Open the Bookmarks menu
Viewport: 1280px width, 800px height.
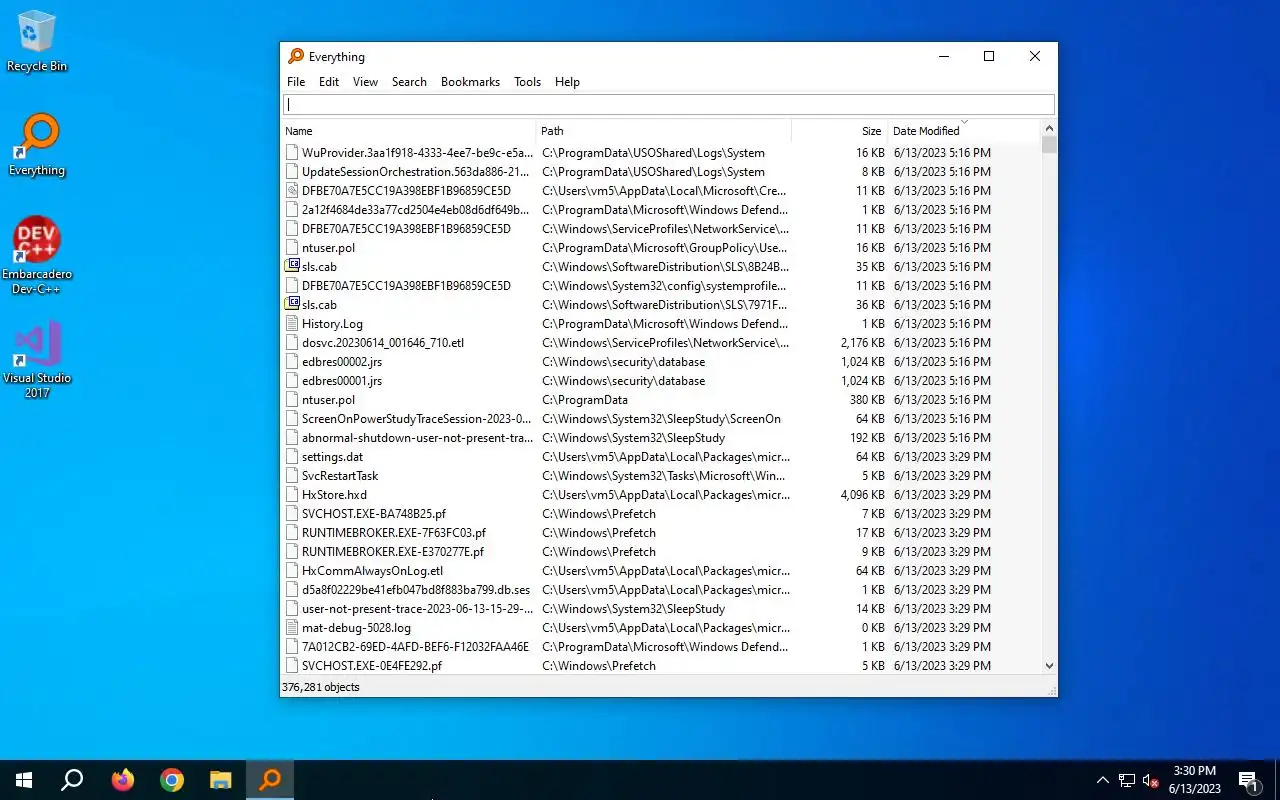pos(470,82)
